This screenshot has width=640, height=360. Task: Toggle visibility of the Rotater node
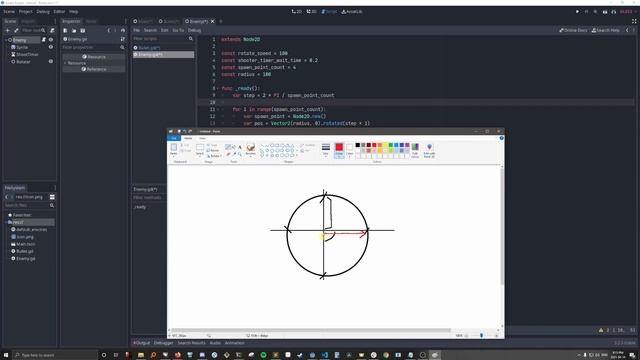point(51,61)
